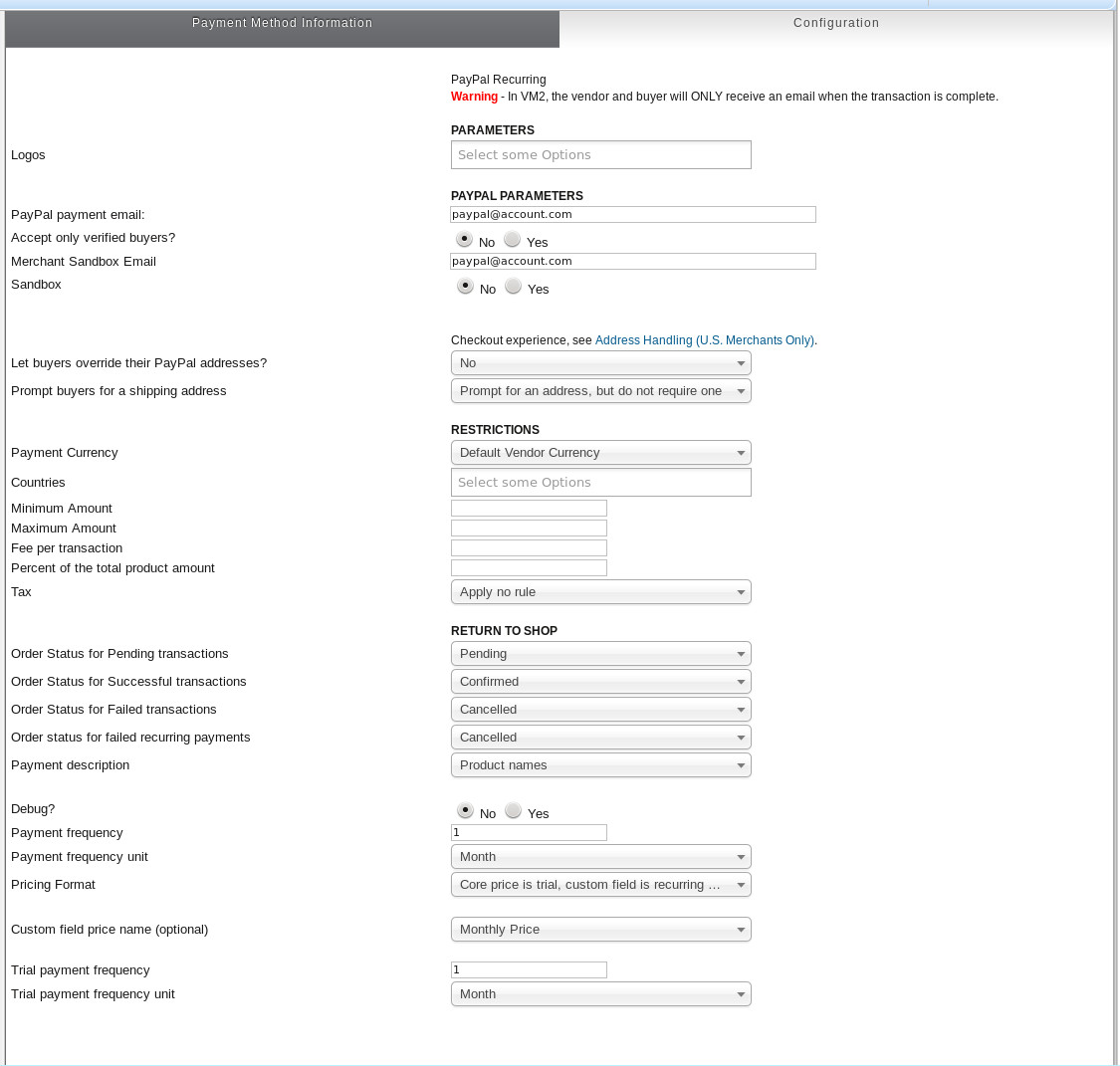Click the RETURN TO SHOP heading
The image size is (1120, 1066).
click(504, 631)
